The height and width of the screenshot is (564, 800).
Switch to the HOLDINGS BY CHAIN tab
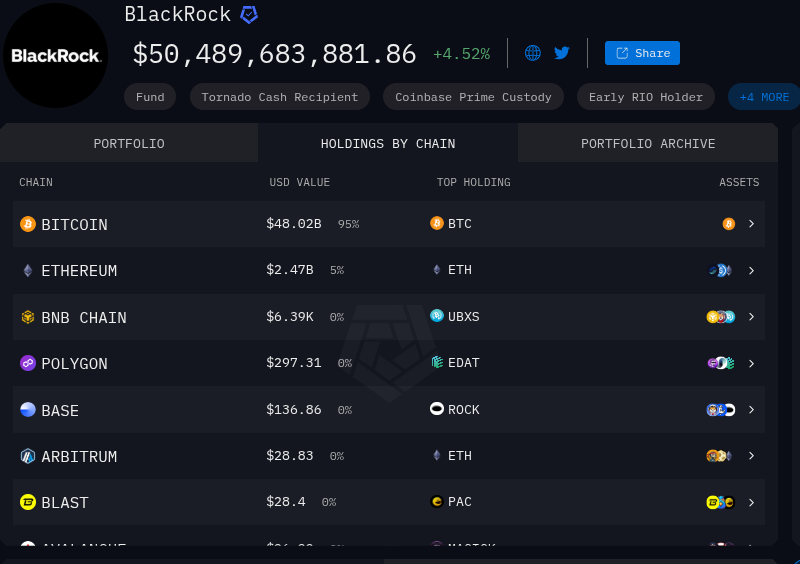click(x=388, y=143)
